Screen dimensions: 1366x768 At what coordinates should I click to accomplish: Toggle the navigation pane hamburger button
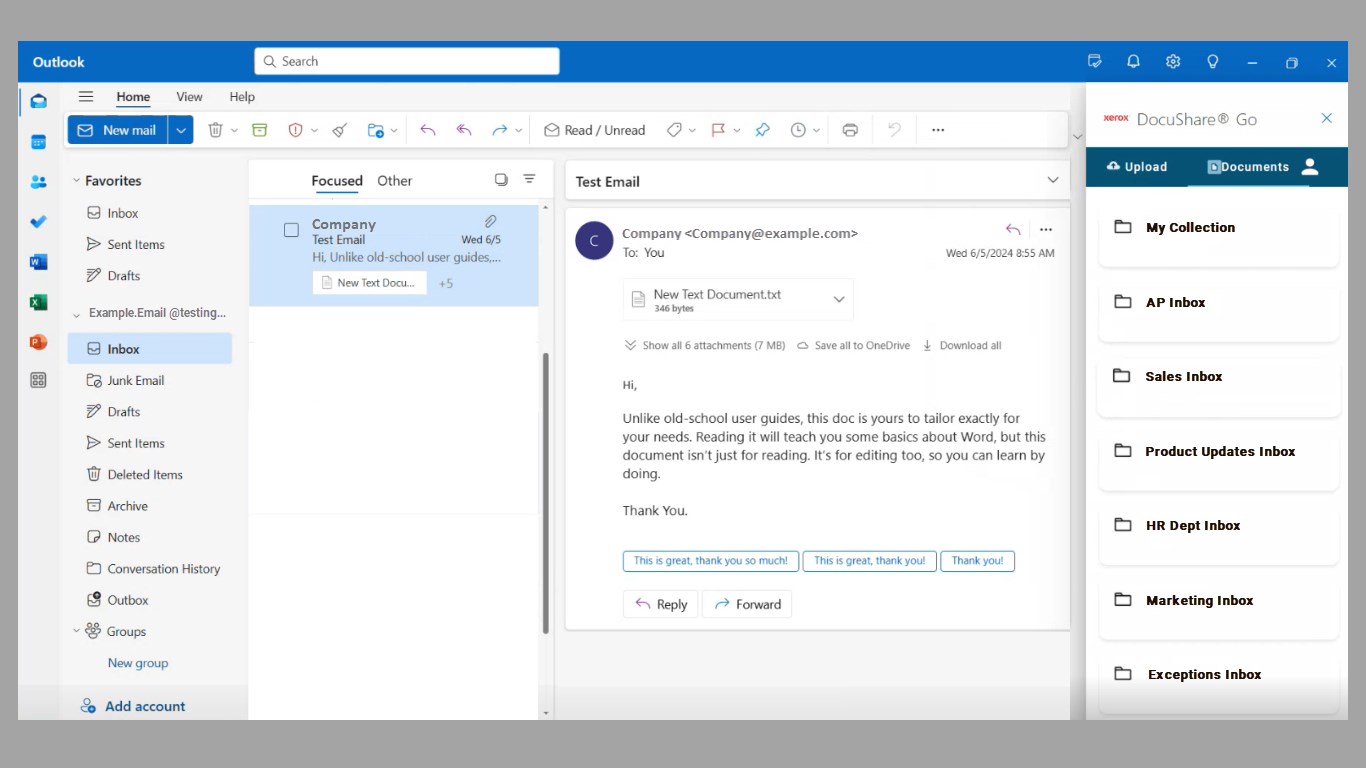[86, 97]
